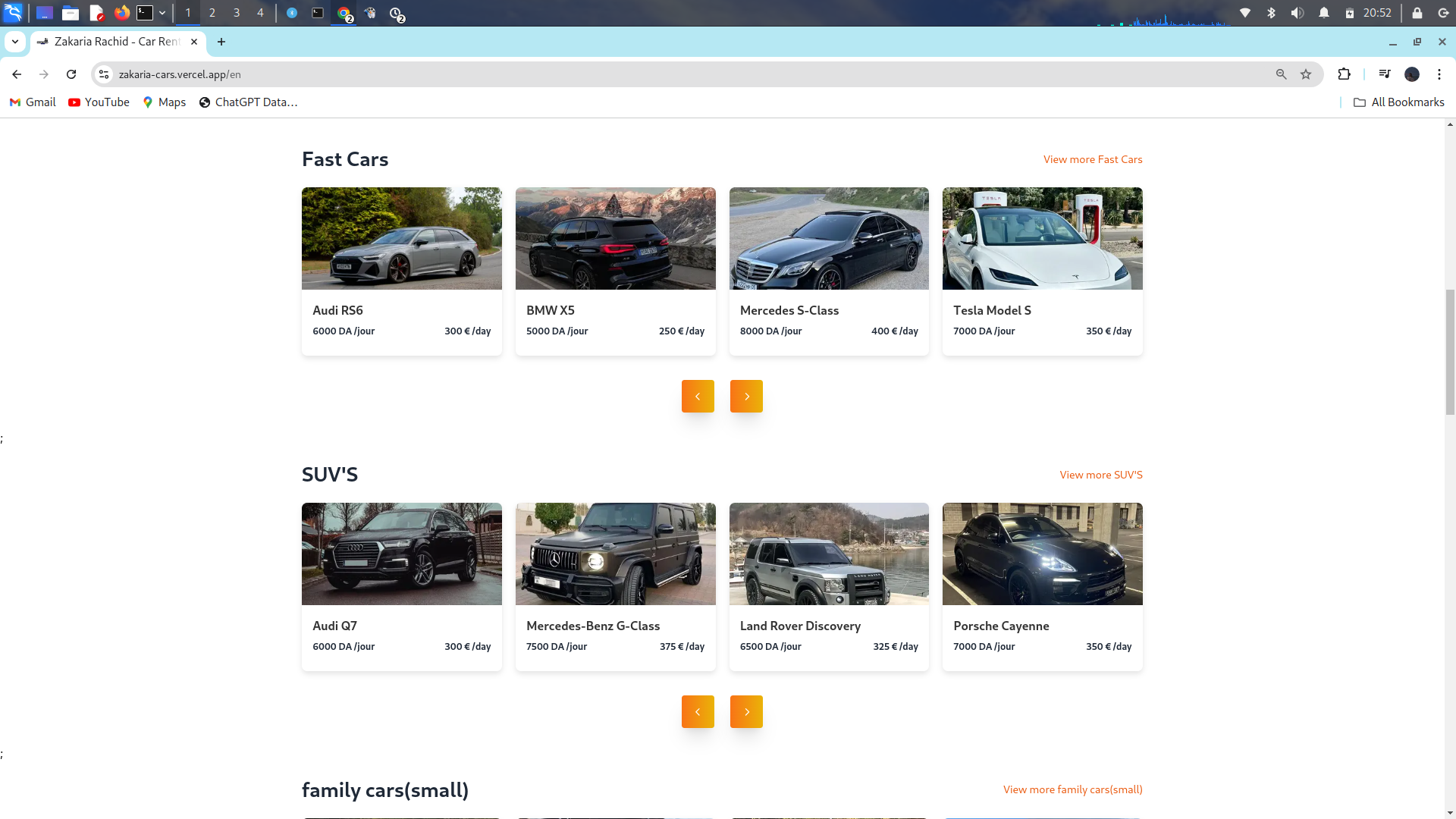The height and width of the screenshot is (819, 1456).
Task: Bookmark page with star icon
Action: click(x=1306, y=74)
